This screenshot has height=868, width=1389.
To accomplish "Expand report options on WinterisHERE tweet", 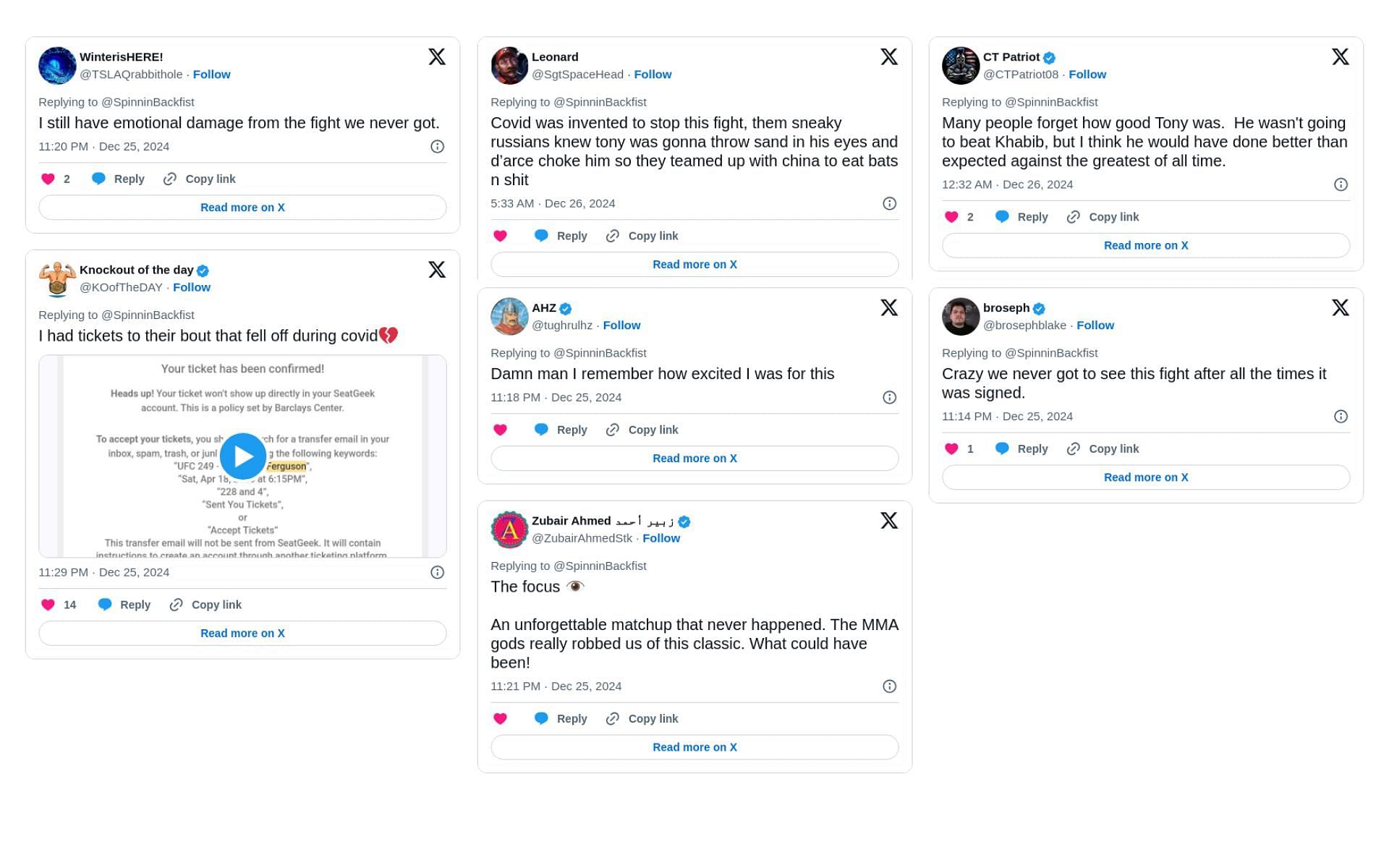I will 436,146.
